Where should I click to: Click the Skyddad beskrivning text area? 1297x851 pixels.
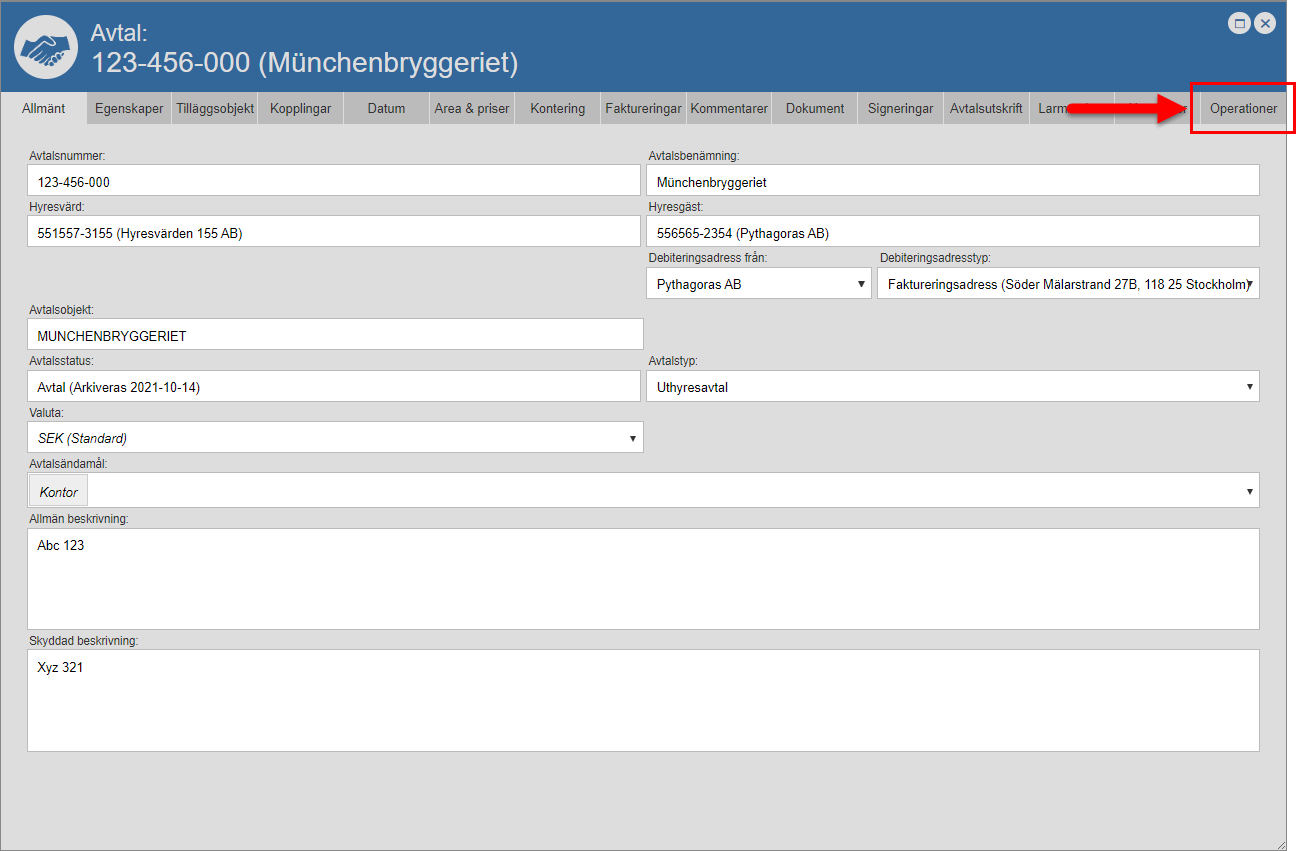pyautogui.click(x=642, y=700)
